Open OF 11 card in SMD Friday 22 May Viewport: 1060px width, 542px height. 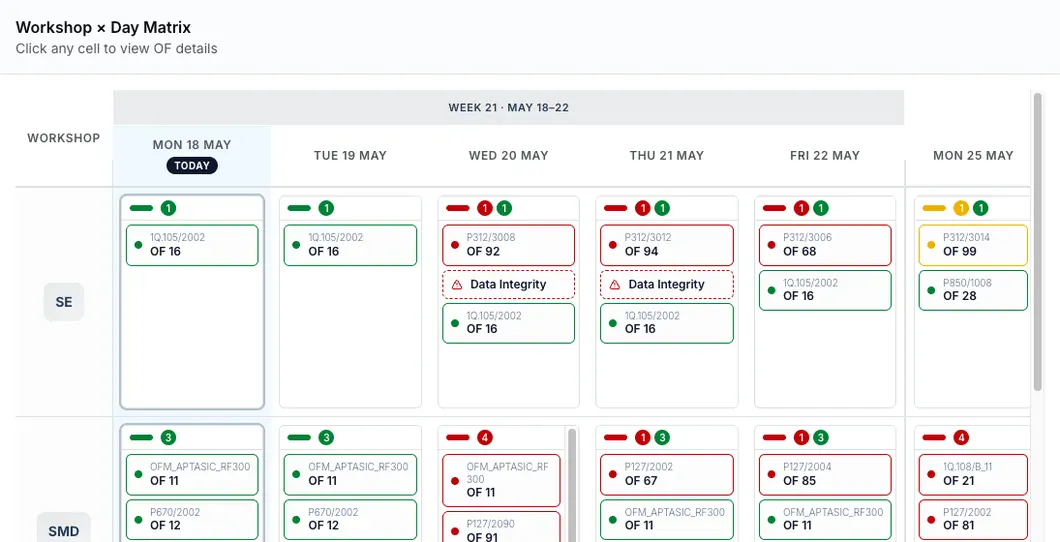coord(825,520)
